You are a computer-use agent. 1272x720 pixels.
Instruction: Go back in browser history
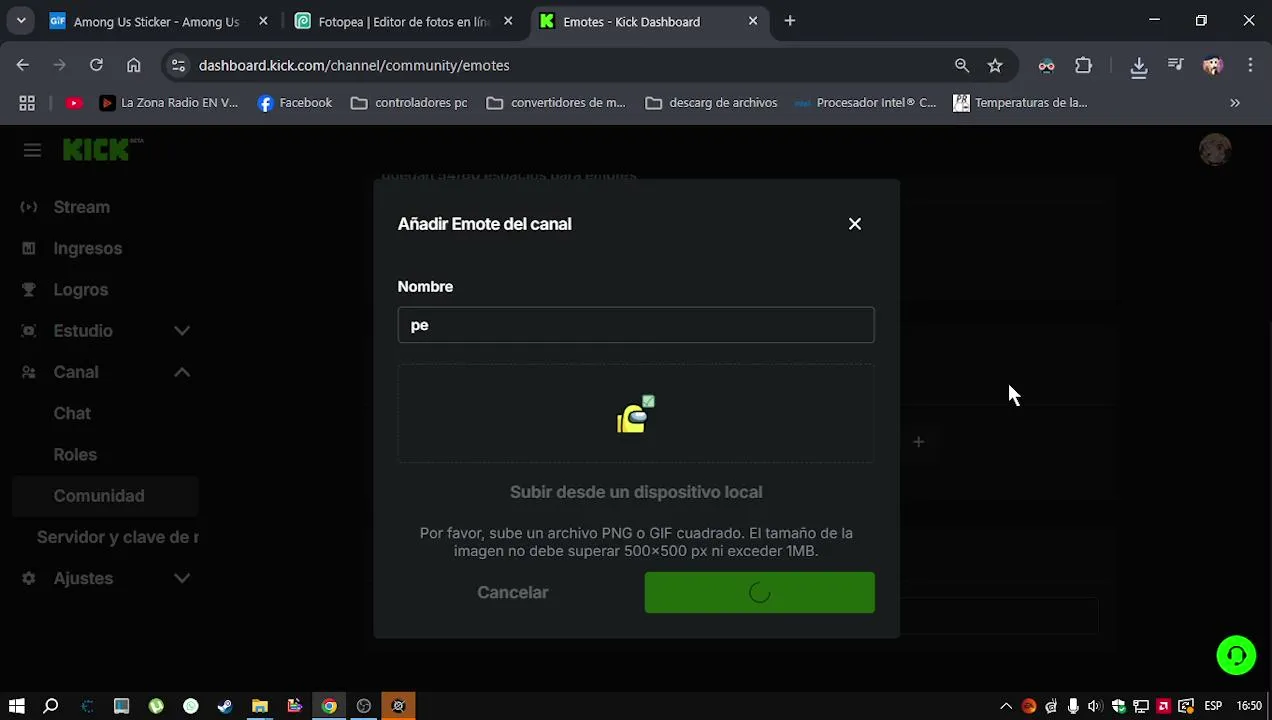point(23,65)
